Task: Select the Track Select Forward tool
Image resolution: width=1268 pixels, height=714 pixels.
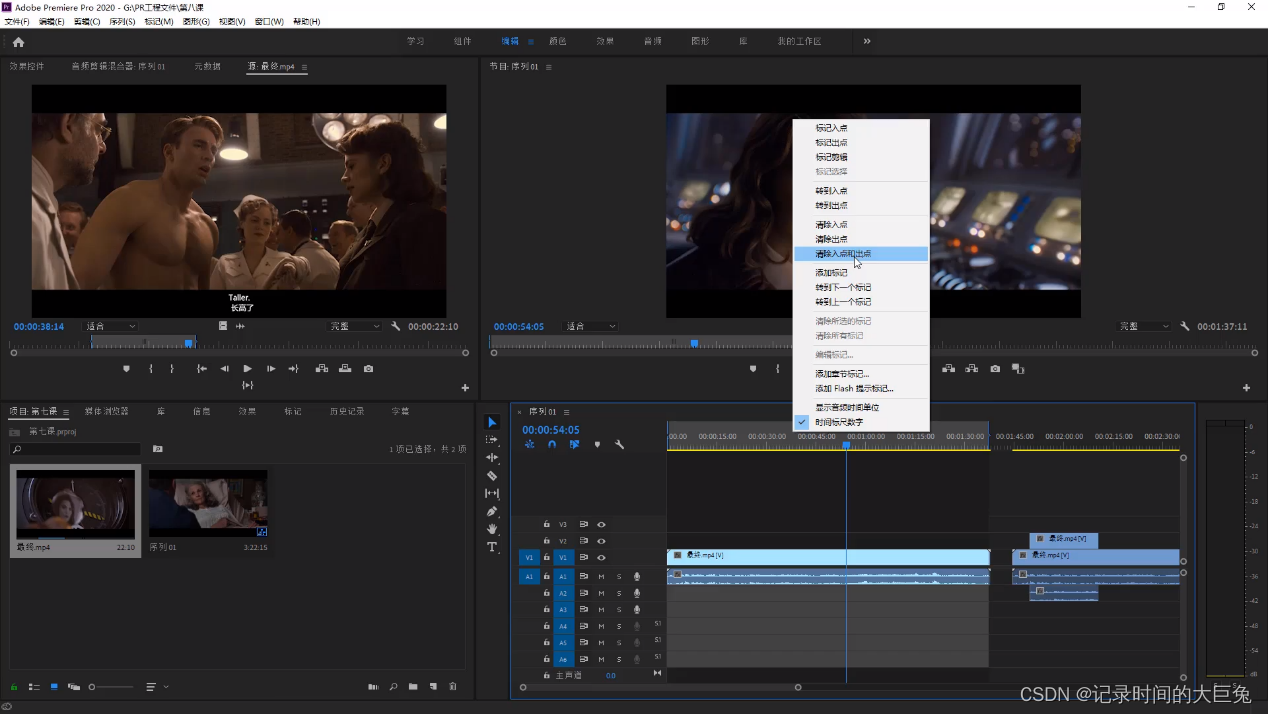Action: coord(492,440)
